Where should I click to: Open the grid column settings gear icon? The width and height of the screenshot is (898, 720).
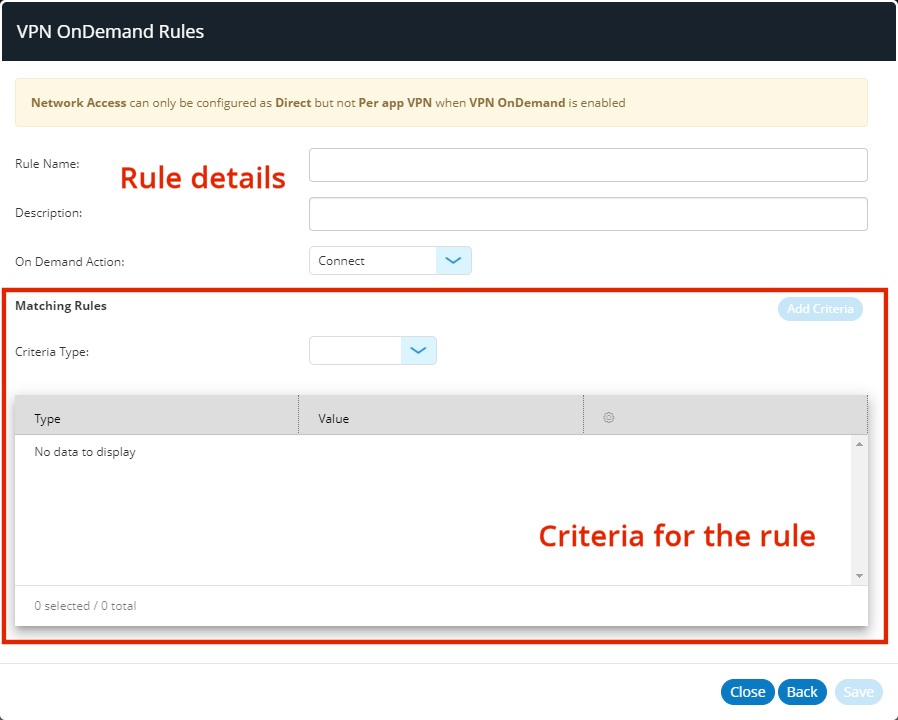(608, 418)
